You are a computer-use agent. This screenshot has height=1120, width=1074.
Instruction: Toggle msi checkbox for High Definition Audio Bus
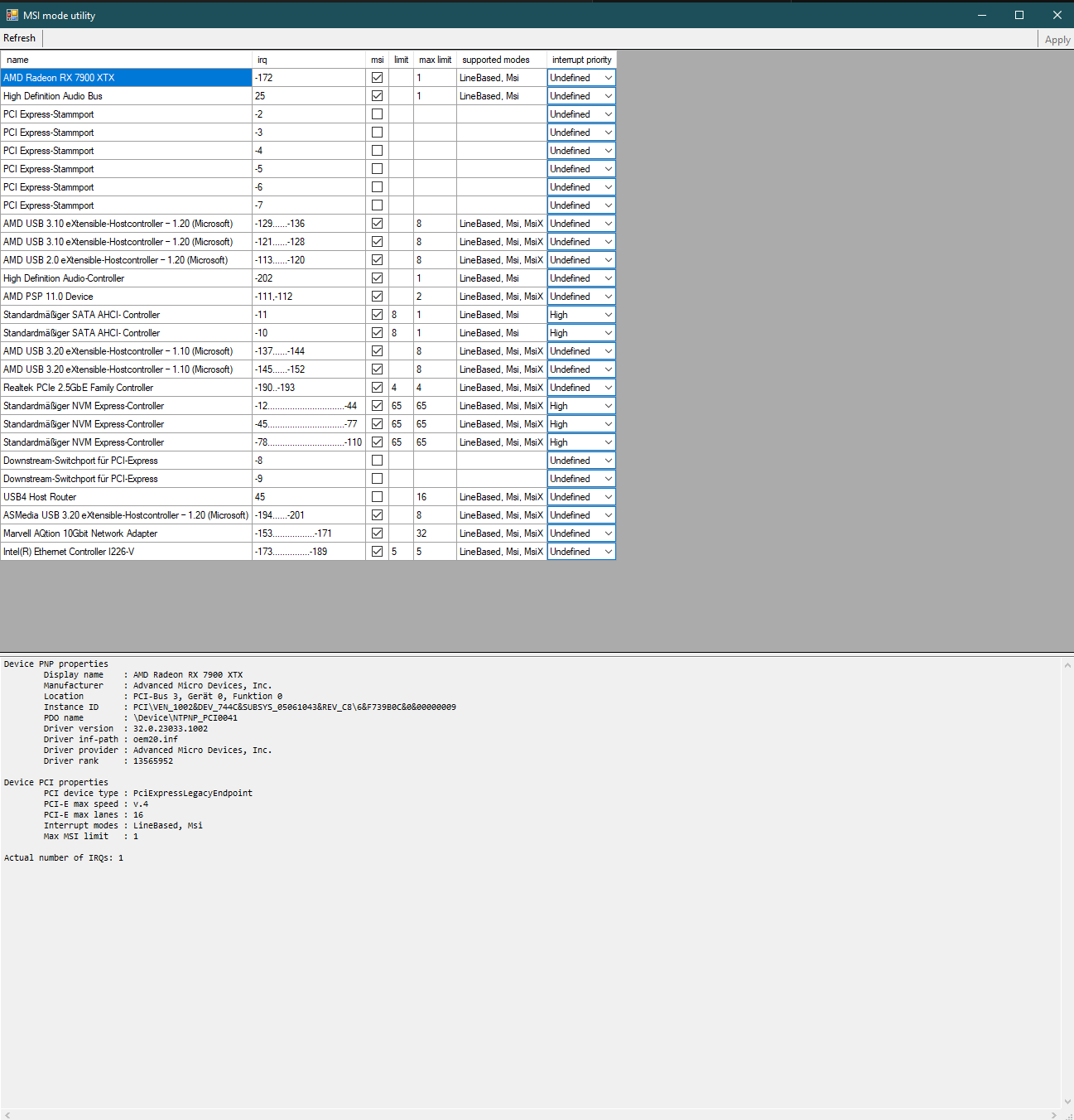pos(377,96)
